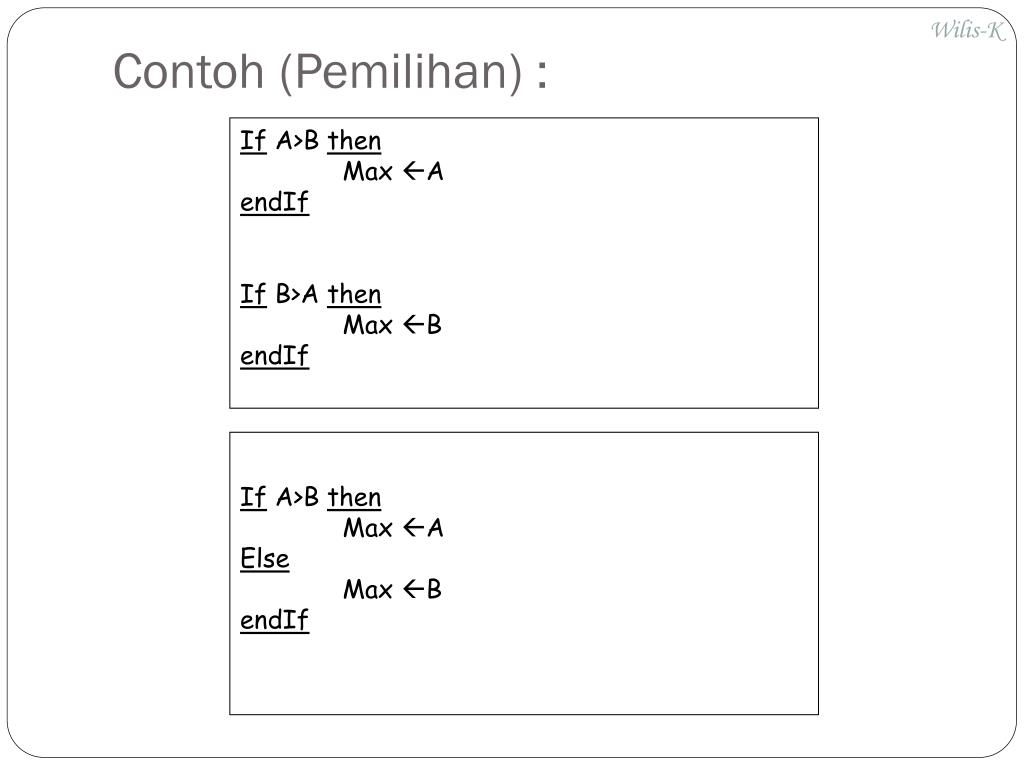Click the first underlined endIf keyword
The height and width of the screenshot is (768, 1024).
(x=274, y=202)
